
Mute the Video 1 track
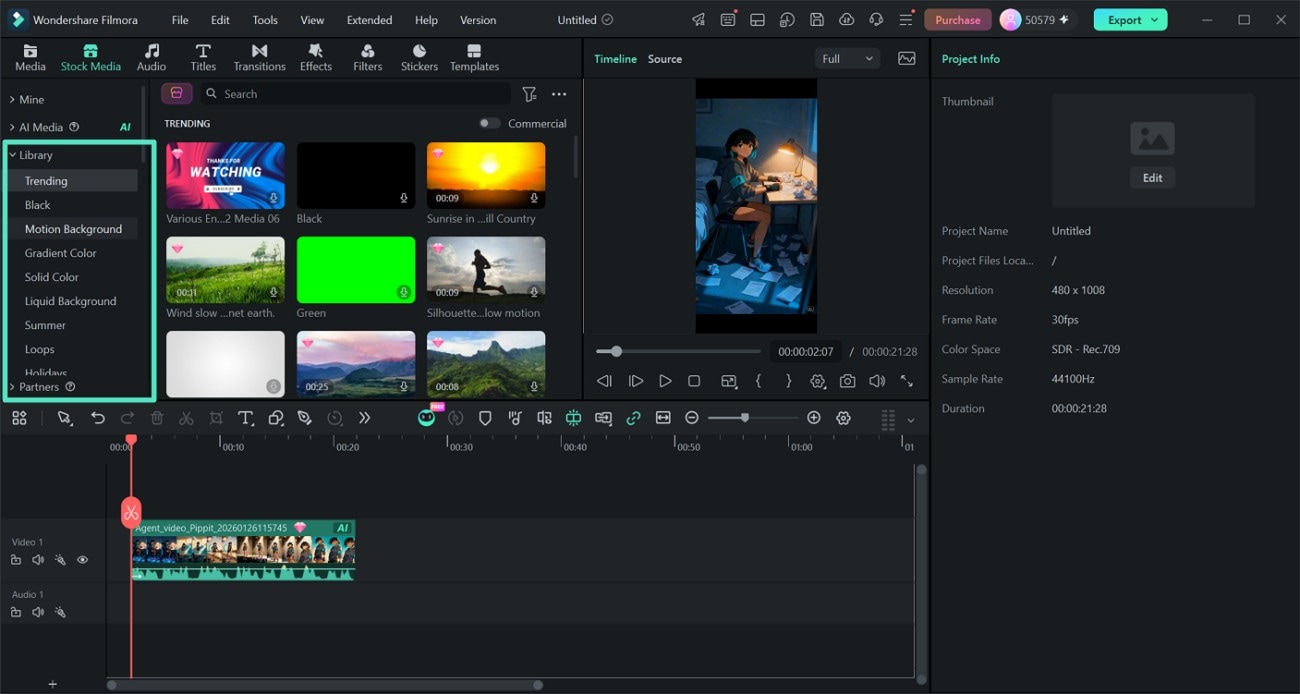tap(38, 560)
